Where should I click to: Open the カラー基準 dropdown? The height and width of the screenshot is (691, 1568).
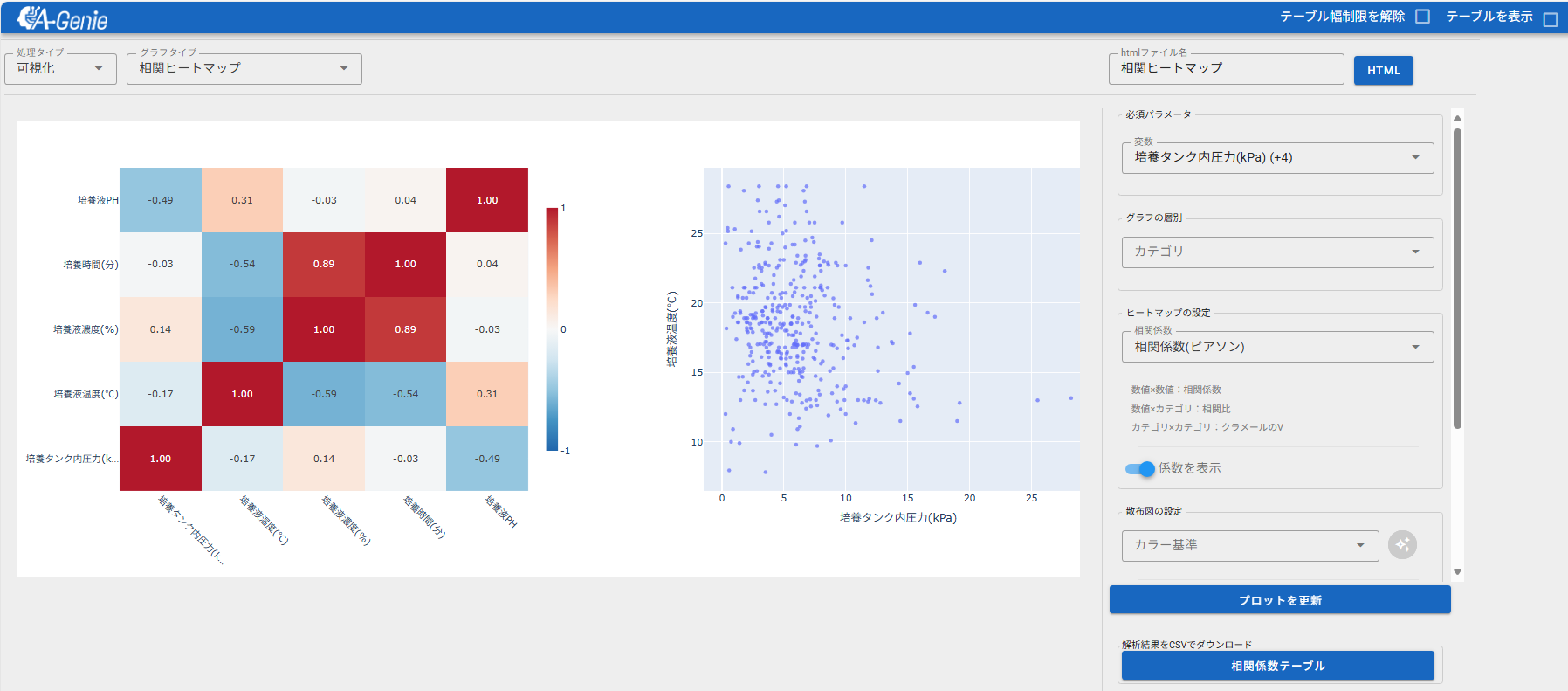(x=1249, y=545)
